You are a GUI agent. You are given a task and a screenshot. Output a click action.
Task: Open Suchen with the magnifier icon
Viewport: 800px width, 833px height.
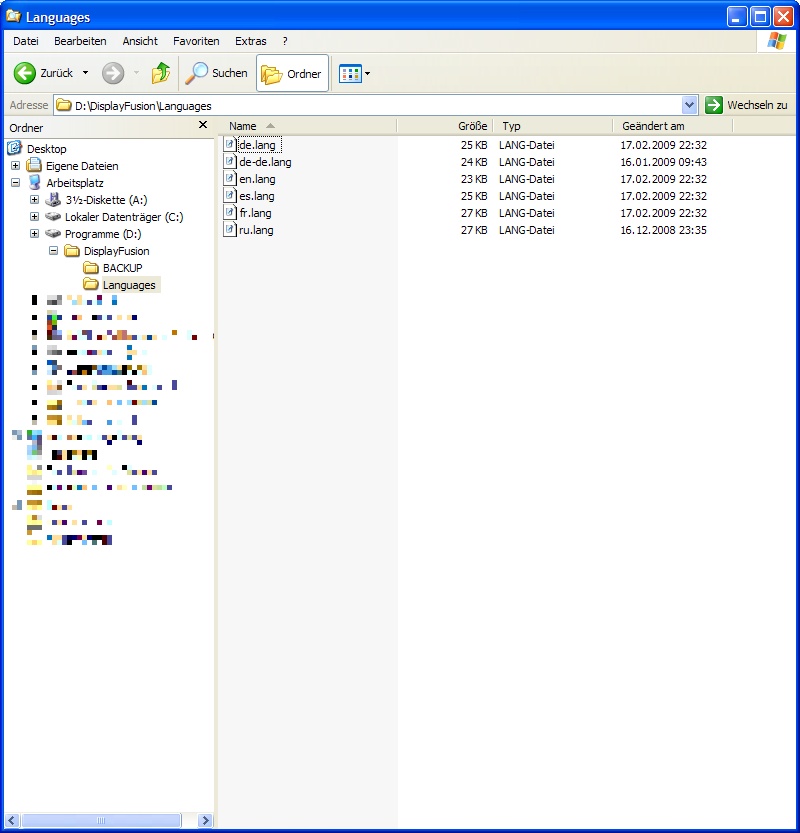[198, 73]
